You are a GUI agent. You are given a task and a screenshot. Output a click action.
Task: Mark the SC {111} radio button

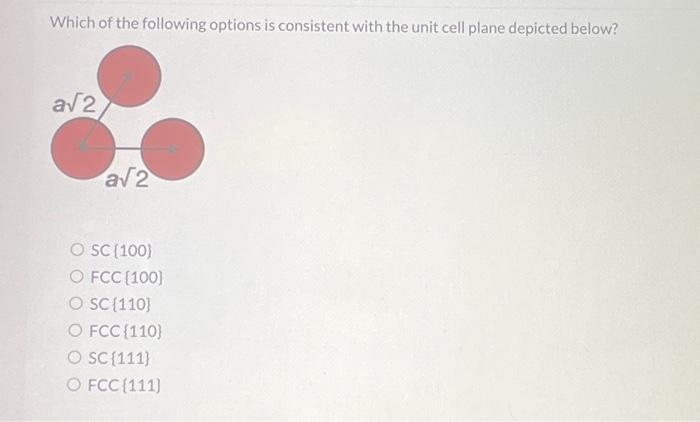(75, 358)
